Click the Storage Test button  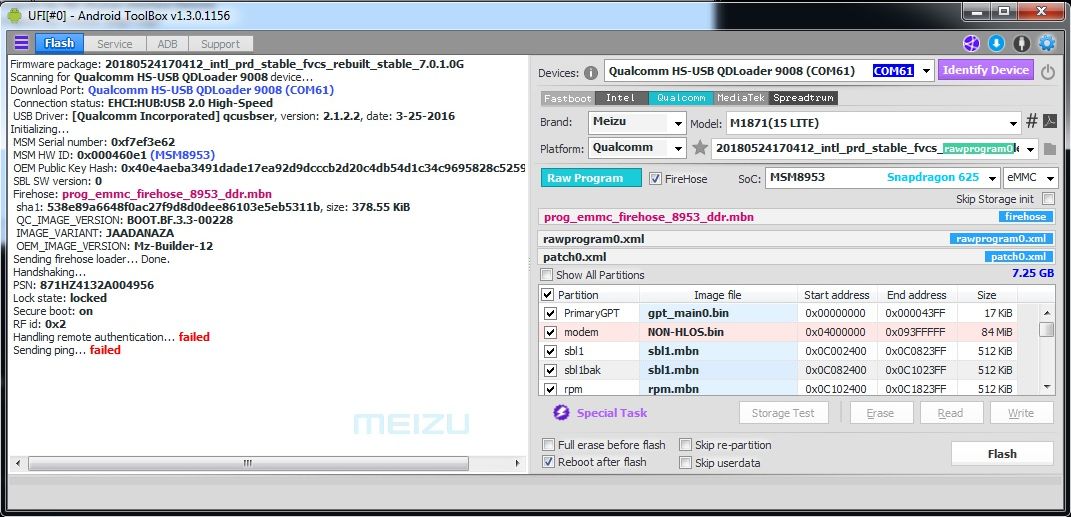point(783,413)
